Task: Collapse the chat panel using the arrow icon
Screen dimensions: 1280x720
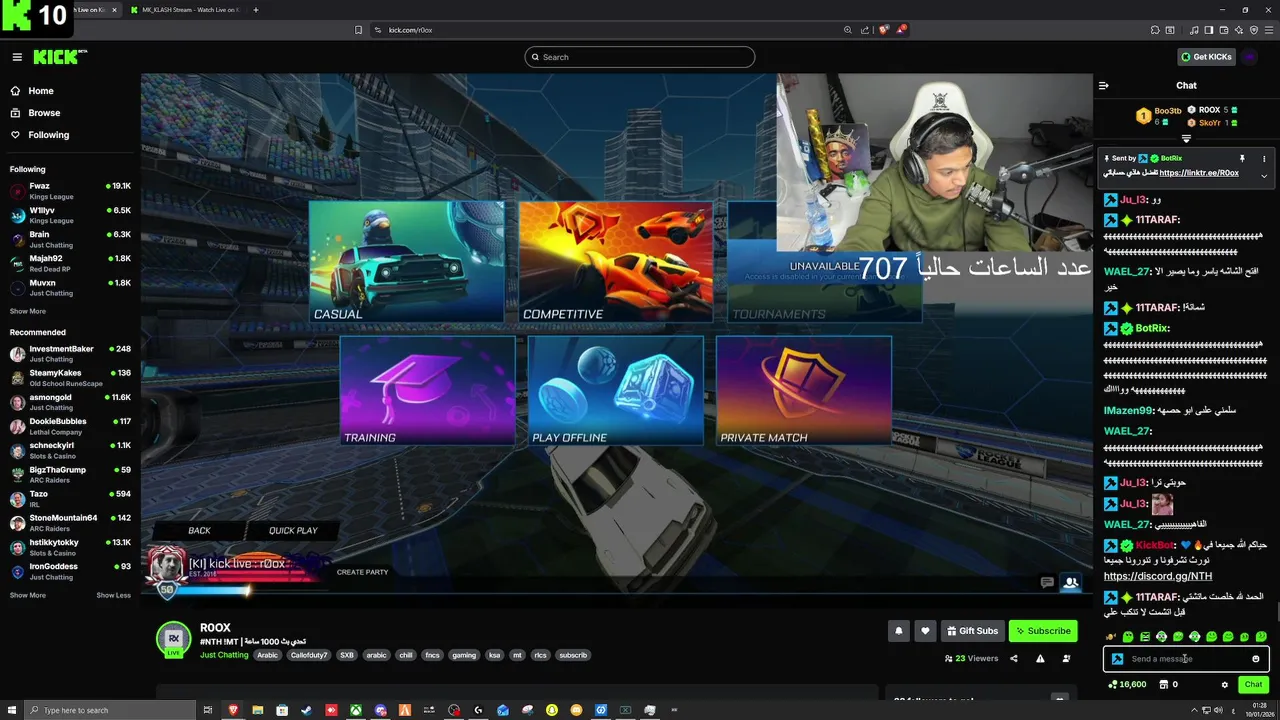Action: 1104,86
